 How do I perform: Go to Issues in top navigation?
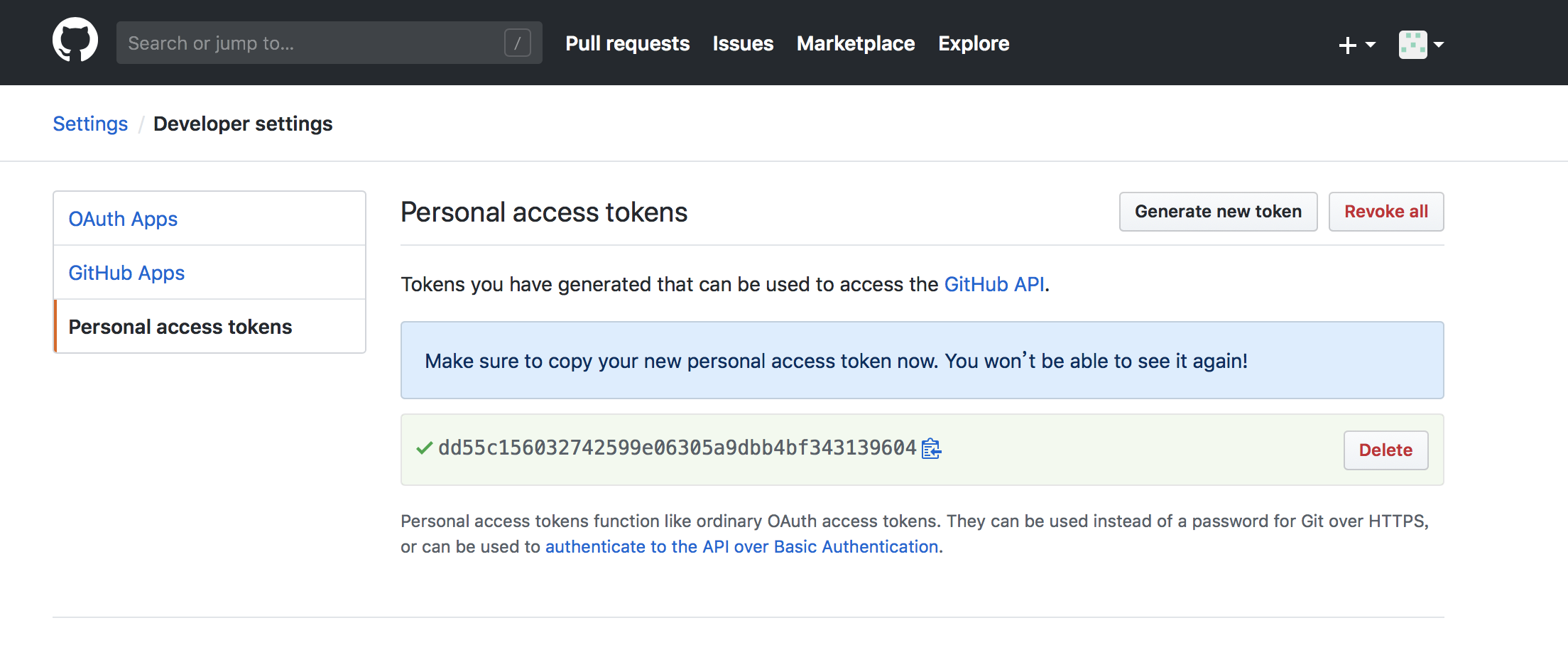tap(743, 43)
